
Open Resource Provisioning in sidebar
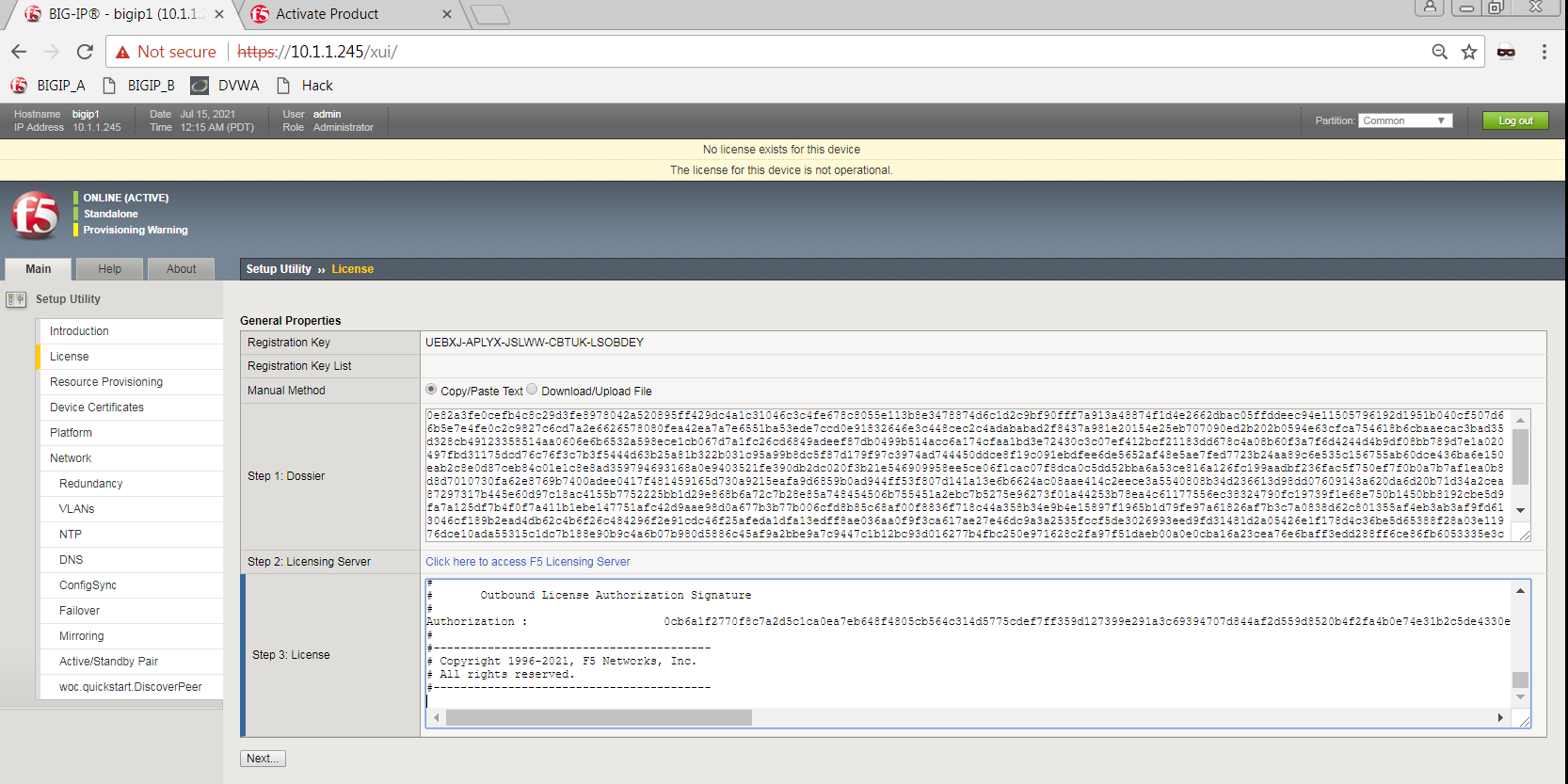click(x=130, y=382)
